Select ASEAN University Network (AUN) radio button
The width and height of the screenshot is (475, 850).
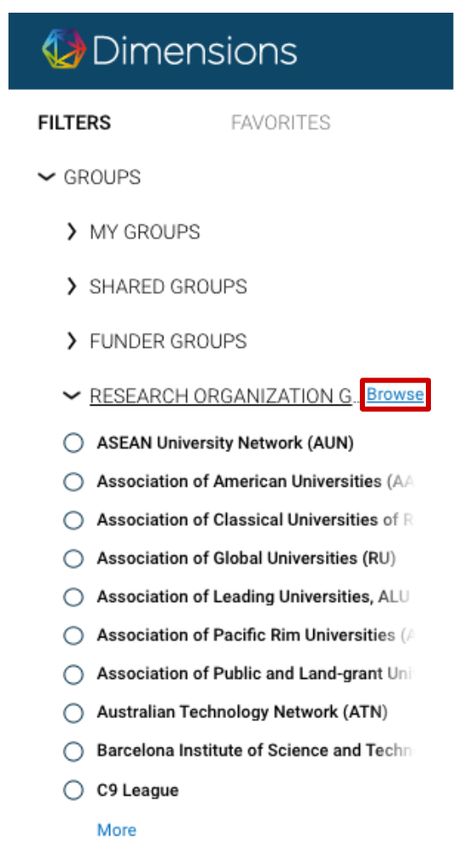click(x=73, y=443)
